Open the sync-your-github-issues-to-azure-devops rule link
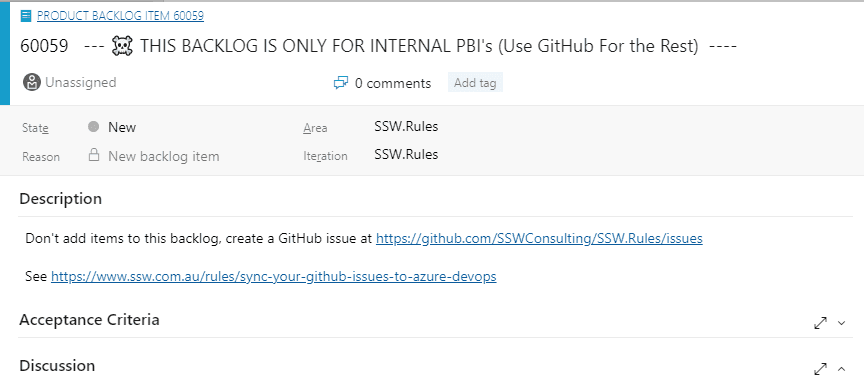 coord(274,276)
